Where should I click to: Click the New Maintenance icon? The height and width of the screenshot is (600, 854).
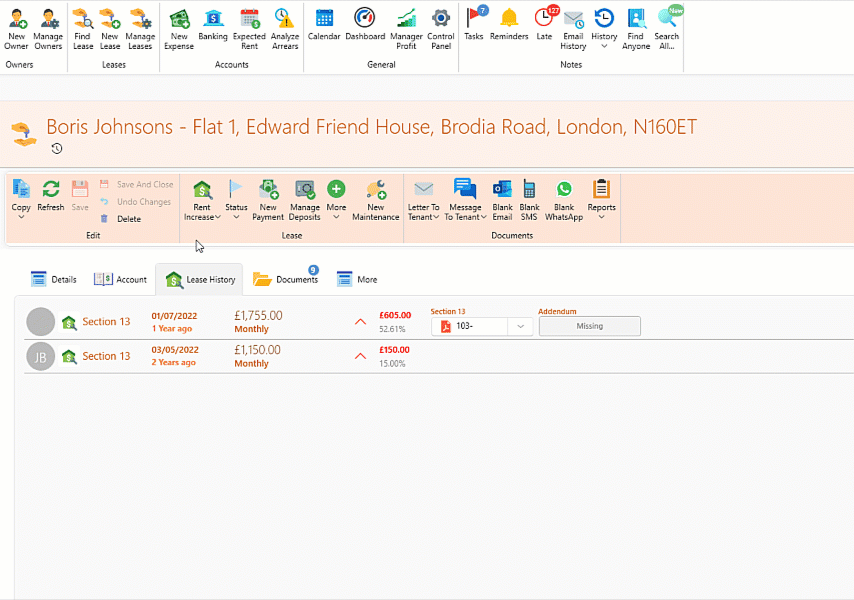tap(376, 190)
